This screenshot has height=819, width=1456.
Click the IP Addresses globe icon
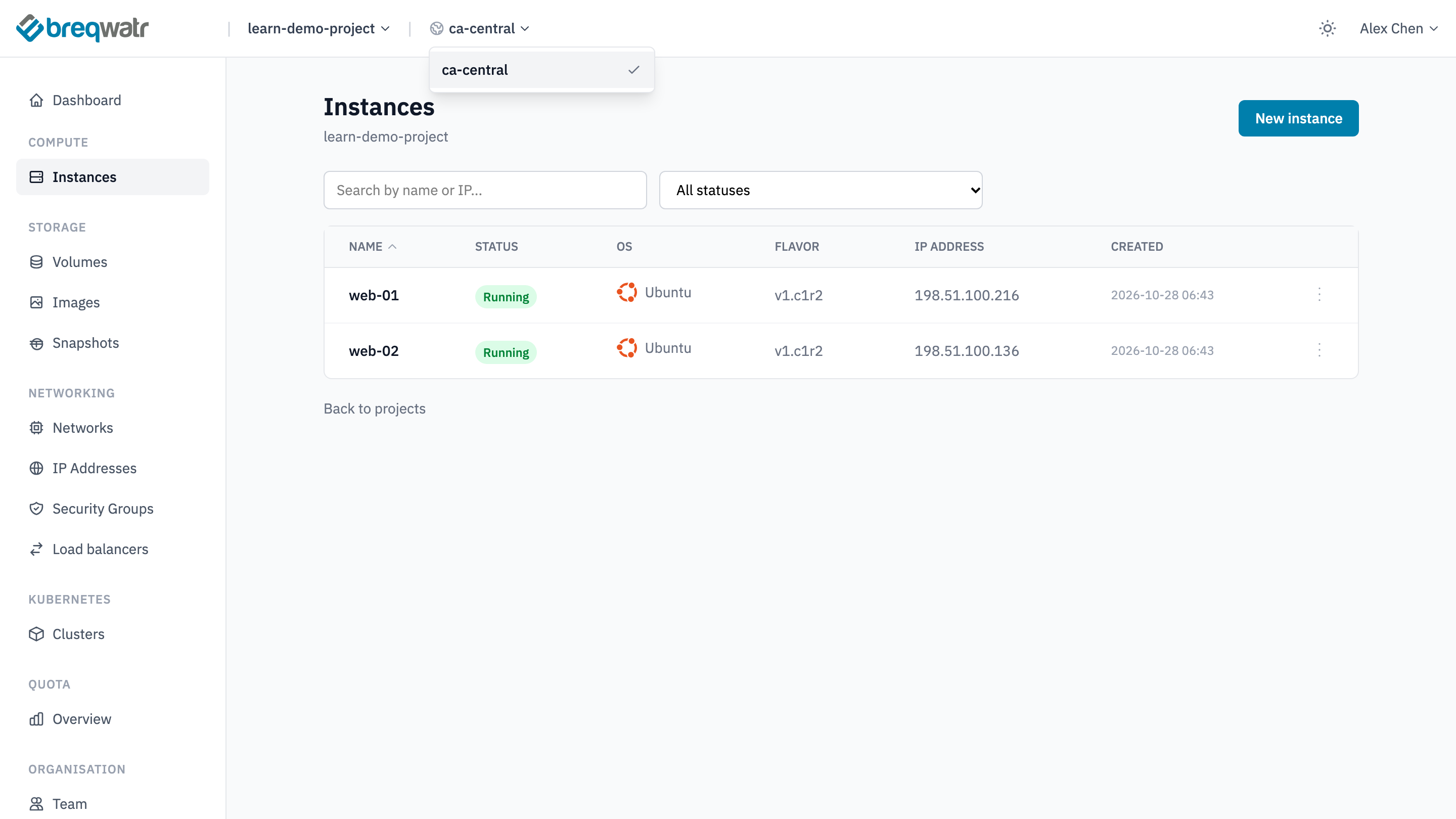click(36, 468)
